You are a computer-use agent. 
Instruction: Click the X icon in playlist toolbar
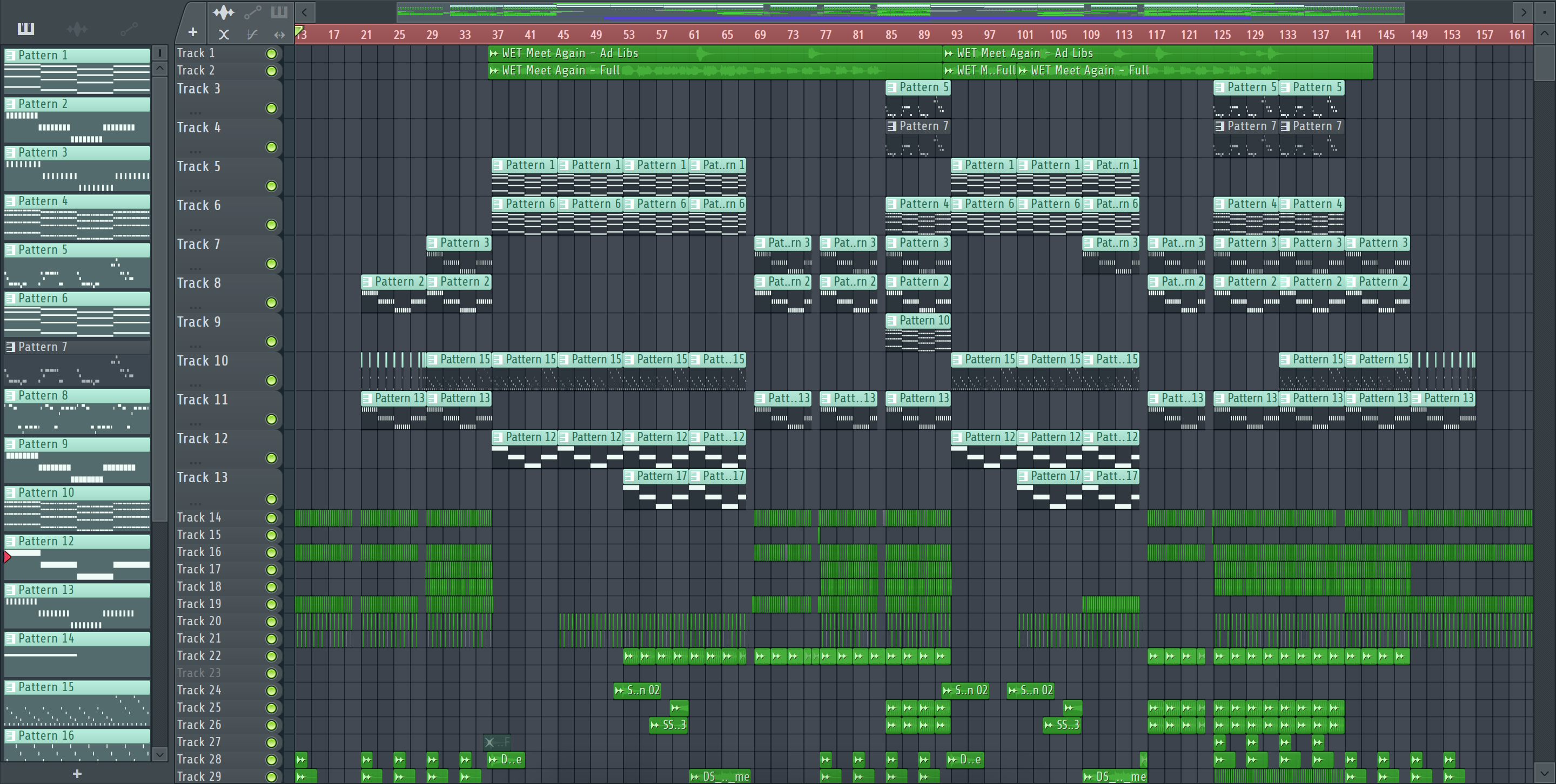pos(224,35)
